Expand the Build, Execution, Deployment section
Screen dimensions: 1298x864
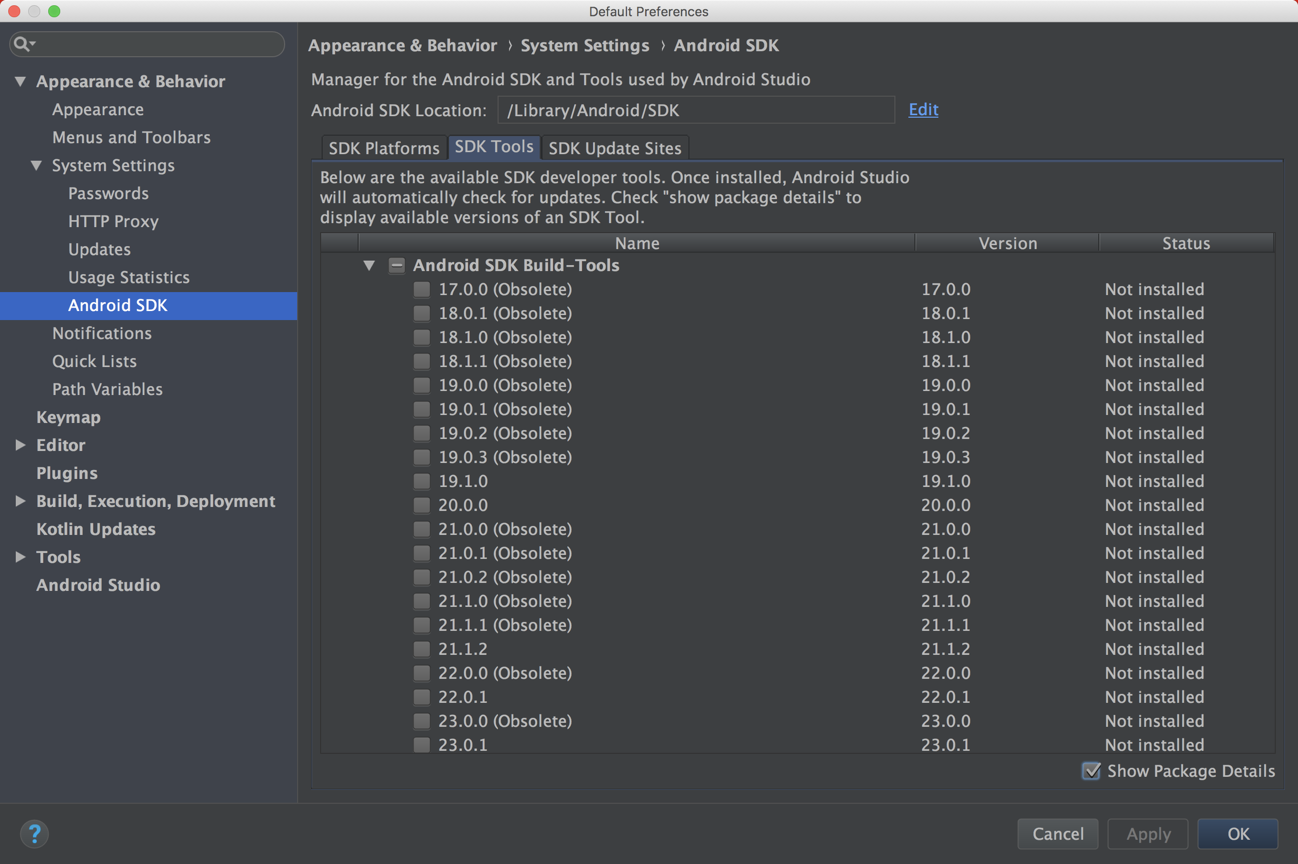[20, 501]
